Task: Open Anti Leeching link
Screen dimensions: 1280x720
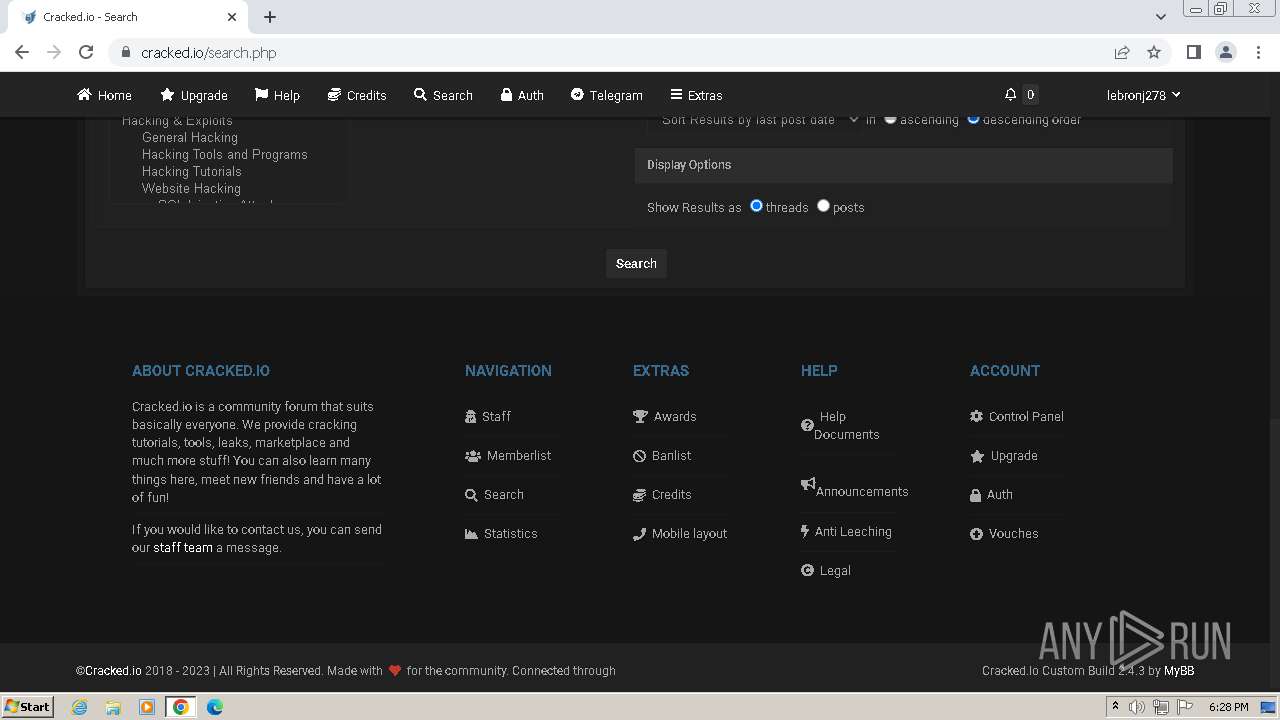Action: (x=853, y=531)
